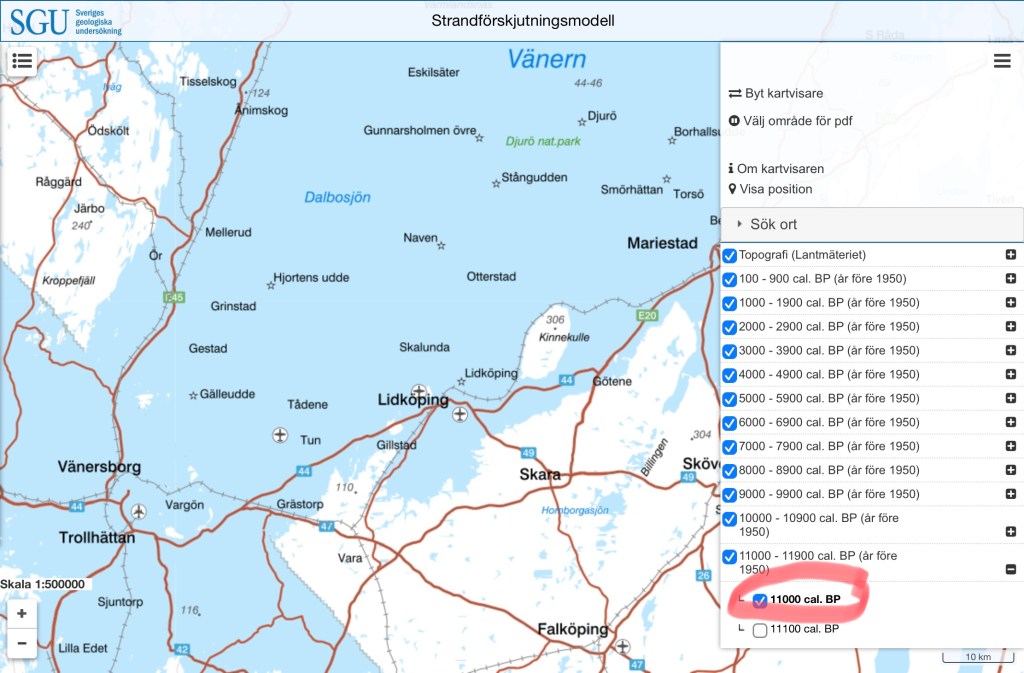This screenshot has width=1024, height=673.
Task: Toggle the 5000 - 5900 cal. BP layer
Action: [730, 399]
